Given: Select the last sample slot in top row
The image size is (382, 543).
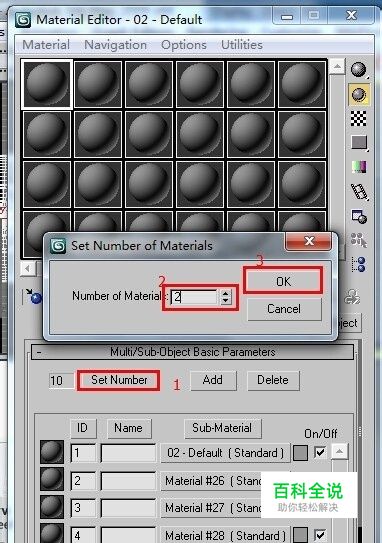Looking at the screenshot, I should (x=302, y=84).
